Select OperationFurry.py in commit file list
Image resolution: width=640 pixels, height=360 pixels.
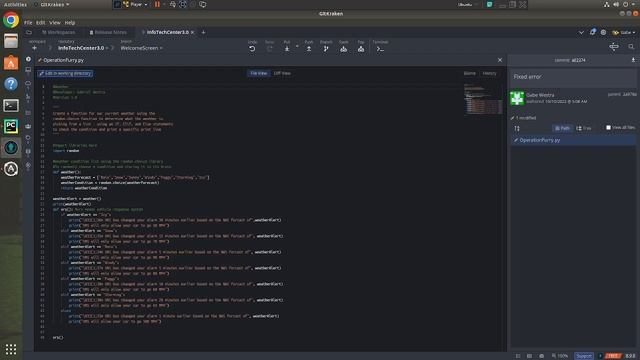pos(573,140)
